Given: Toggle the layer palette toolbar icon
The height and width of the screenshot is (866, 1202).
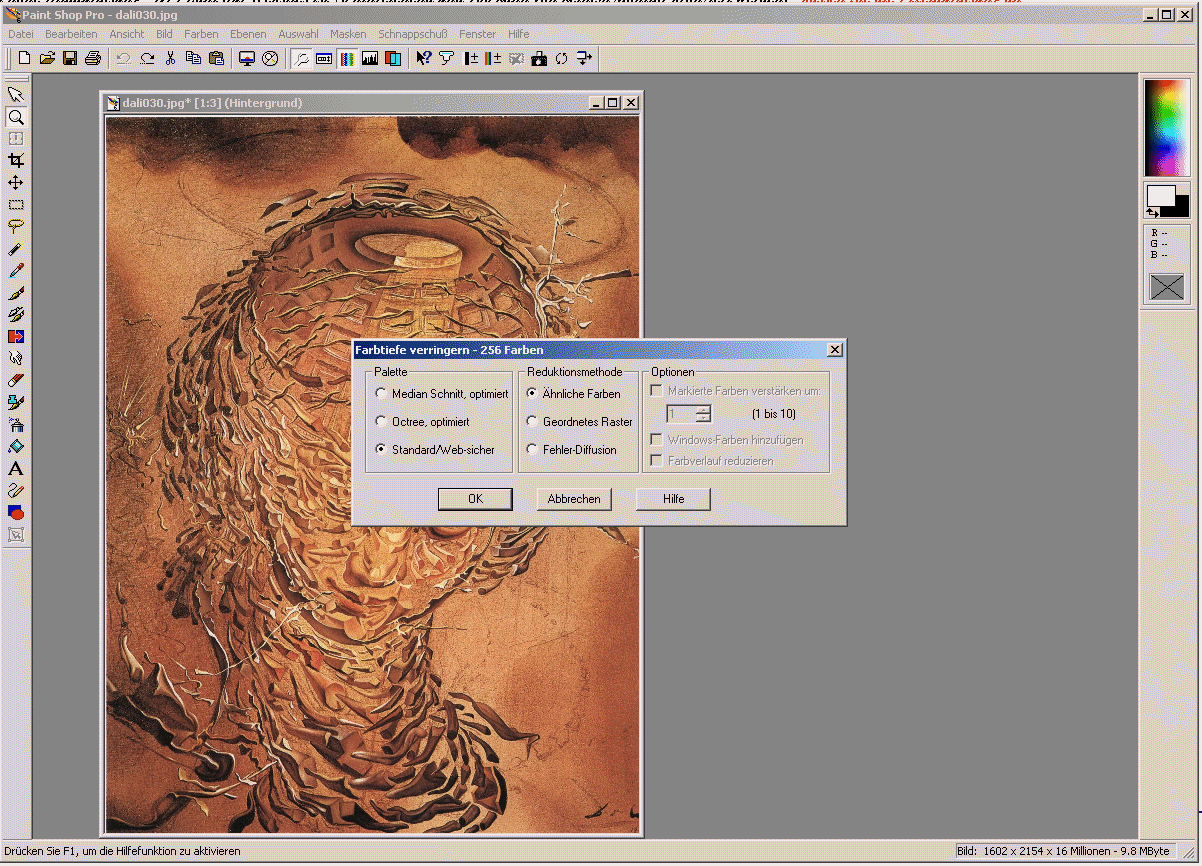Looking at the screenshot, I should pos(393,59).
